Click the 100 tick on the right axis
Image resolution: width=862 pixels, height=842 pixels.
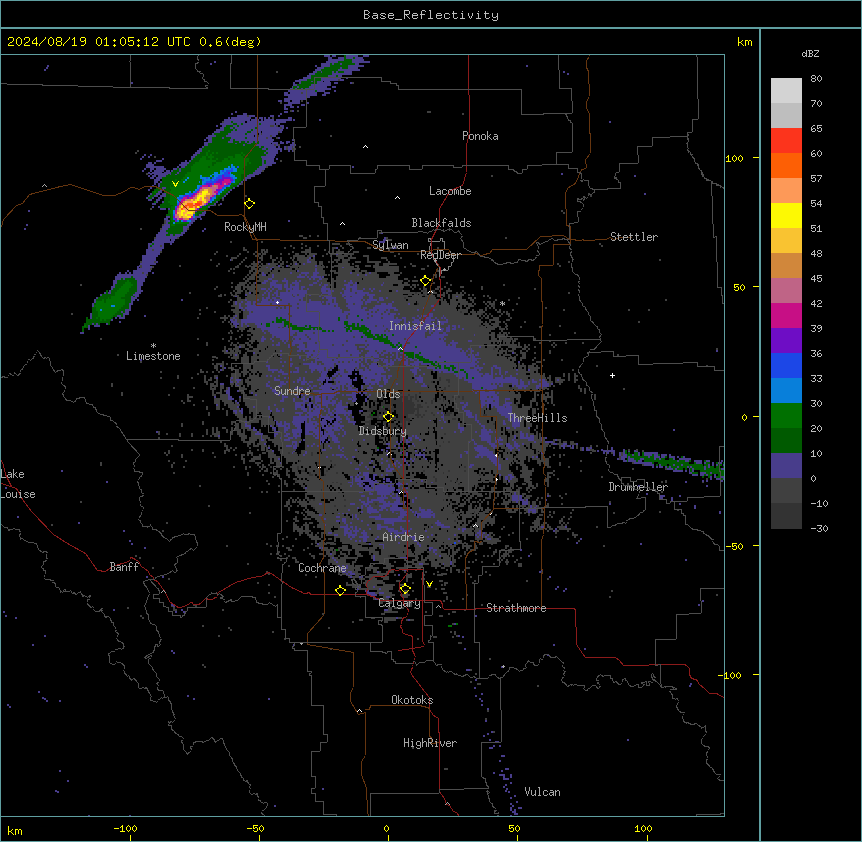pos(734,158)
